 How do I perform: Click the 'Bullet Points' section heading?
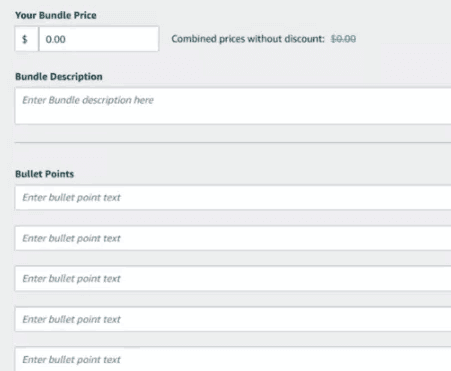point(44,174)
